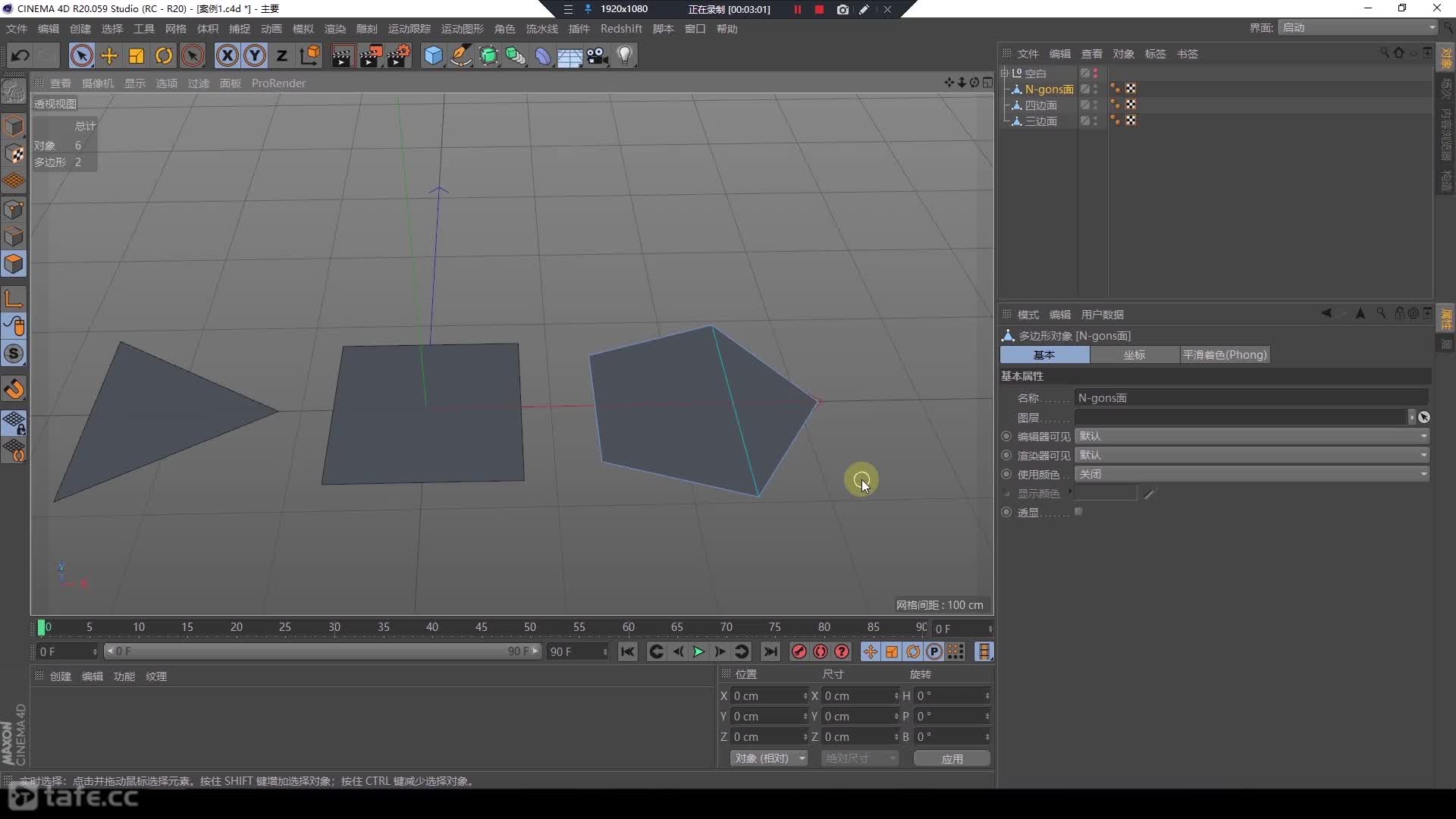Select the Scale tool
The height and width of the screenshot is (819, 1456).
[x=136, y=55]
